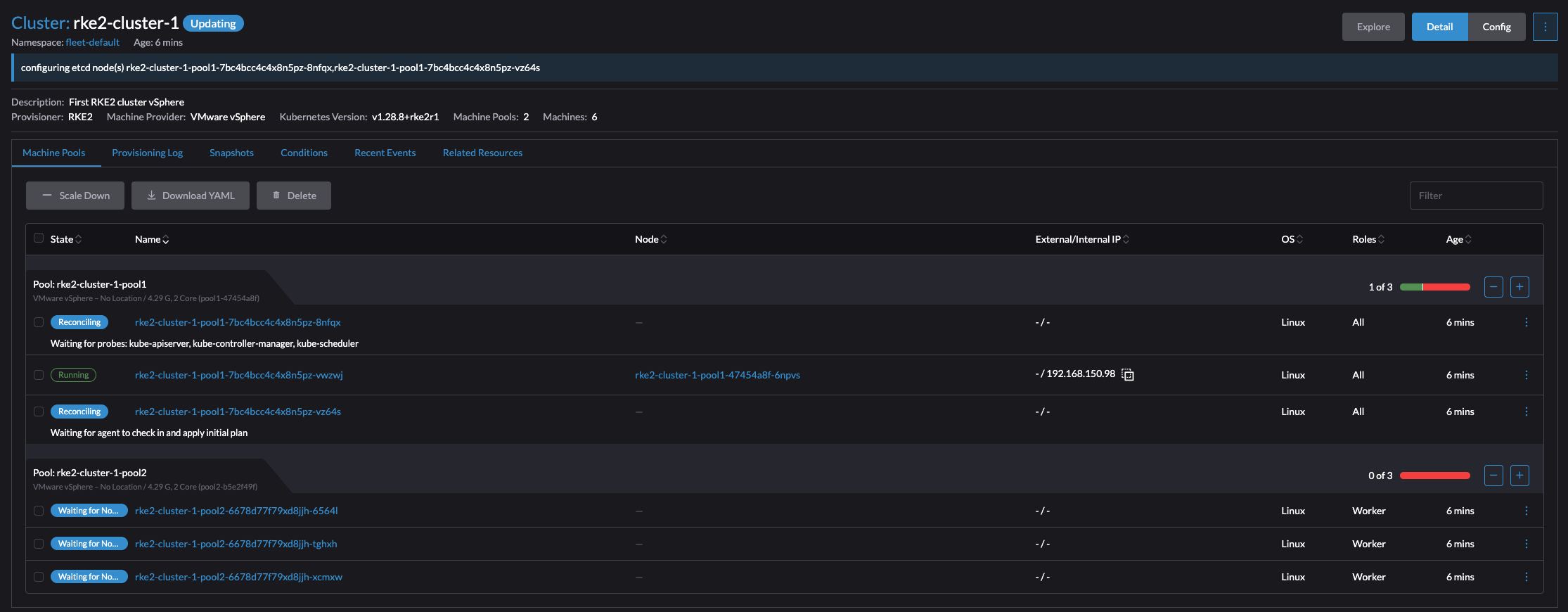Open row actions menu for pool2 machine tghxh

[1526, 544]
